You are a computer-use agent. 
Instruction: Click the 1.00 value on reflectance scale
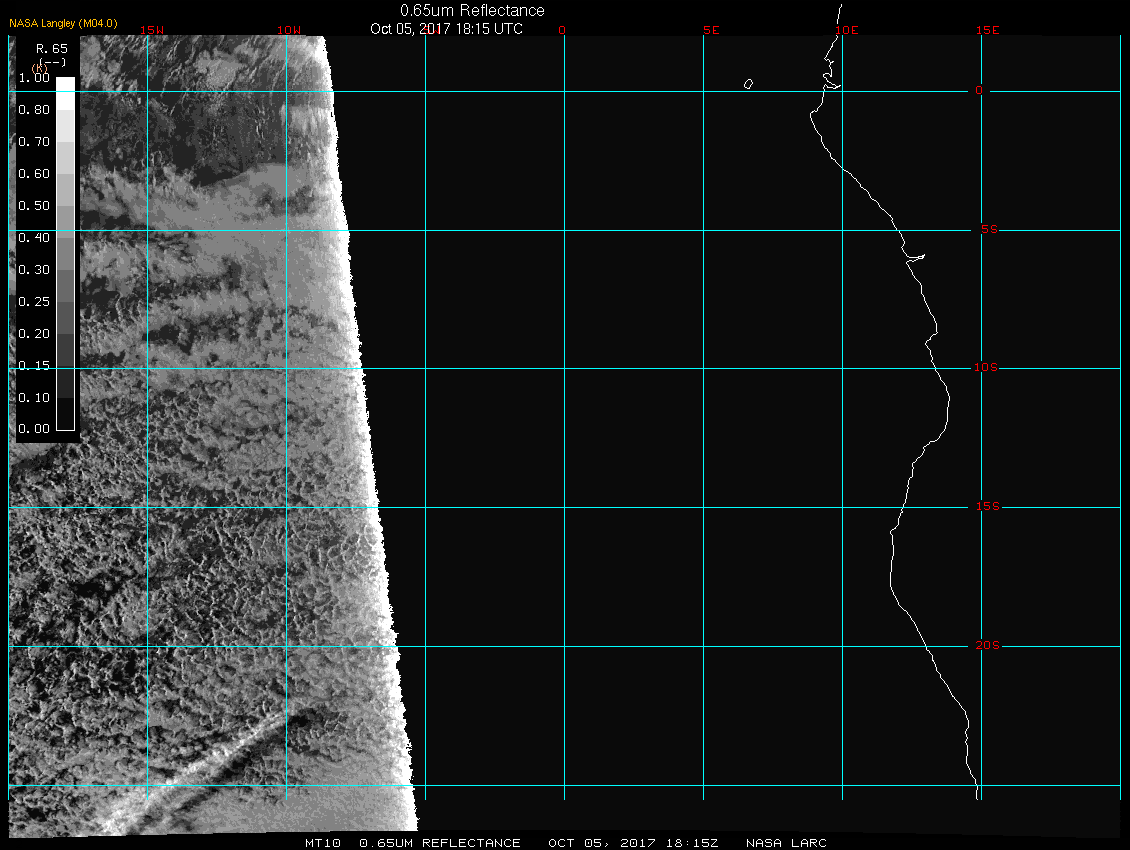pos(34,78)
